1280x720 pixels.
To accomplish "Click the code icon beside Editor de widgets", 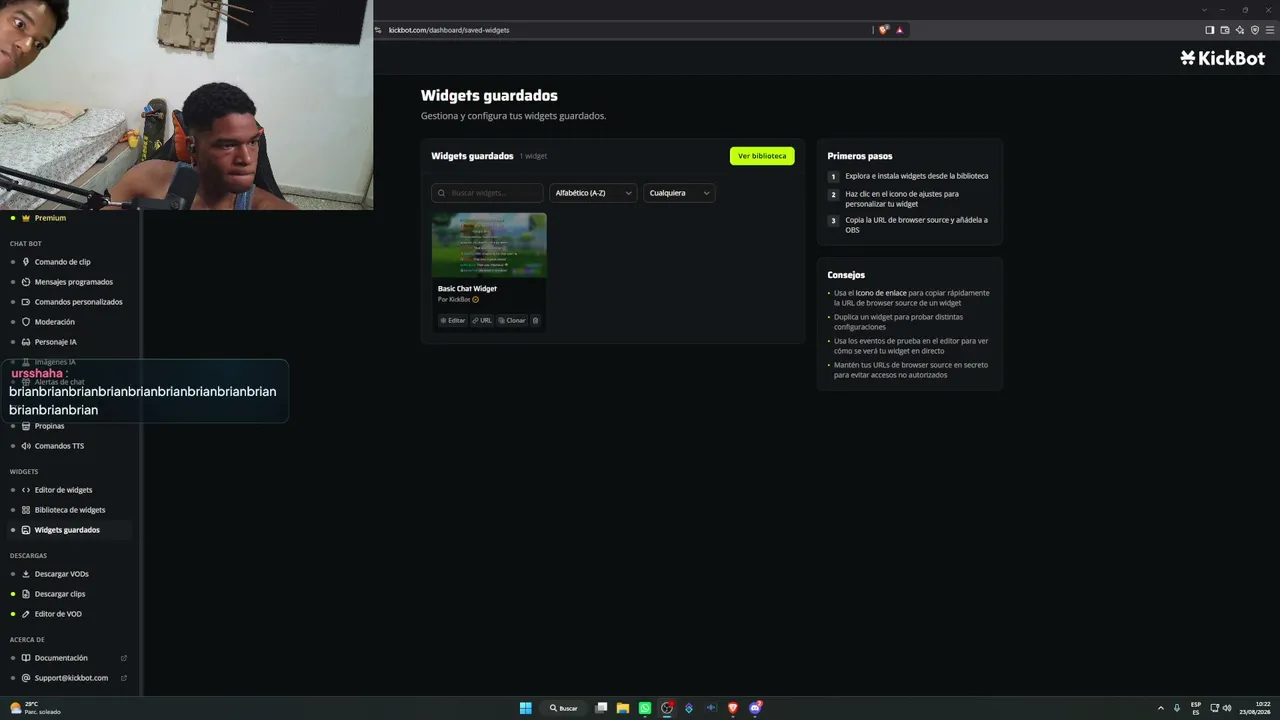I will (x=26, y=490).
